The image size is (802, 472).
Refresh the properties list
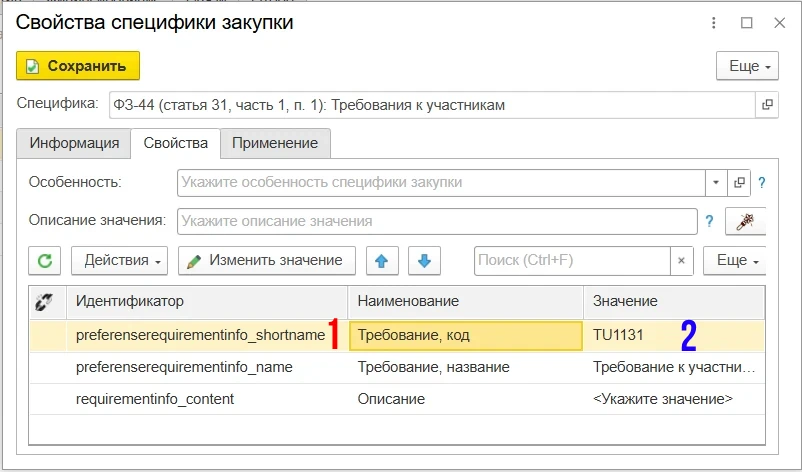(44, 261)
